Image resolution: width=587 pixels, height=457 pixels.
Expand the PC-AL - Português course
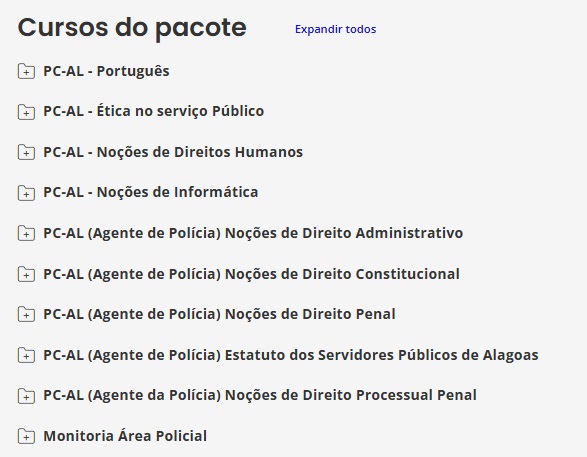click(106, 71)
